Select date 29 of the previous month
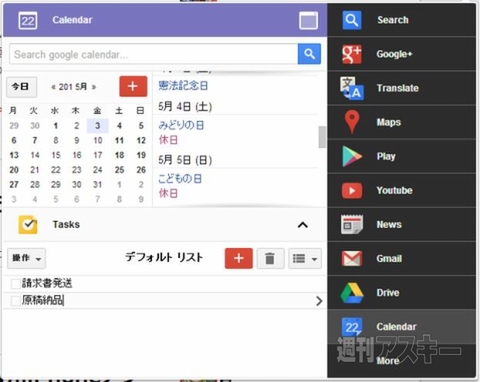480x382 pixels. pyautogui.click(x=14, y=126)
